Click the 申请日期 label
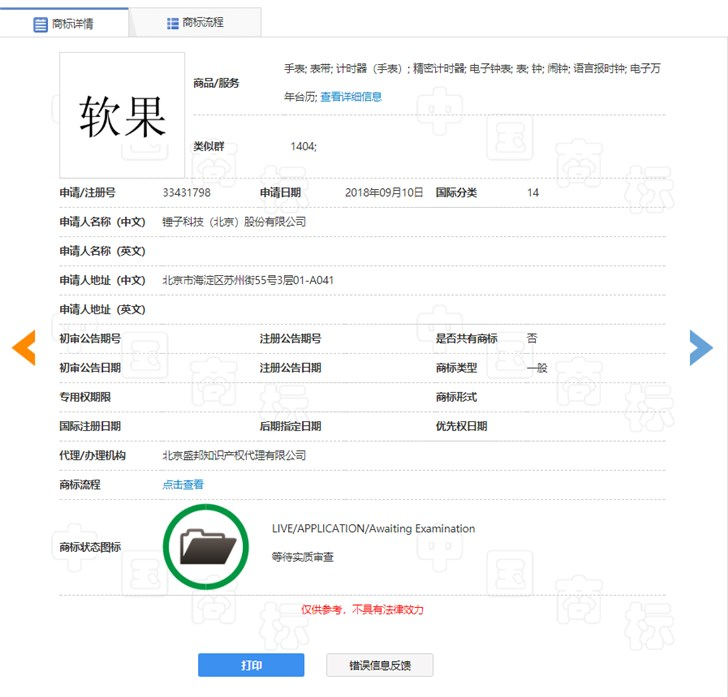Viewport: 728px width, 697px height. pos(280,193)
